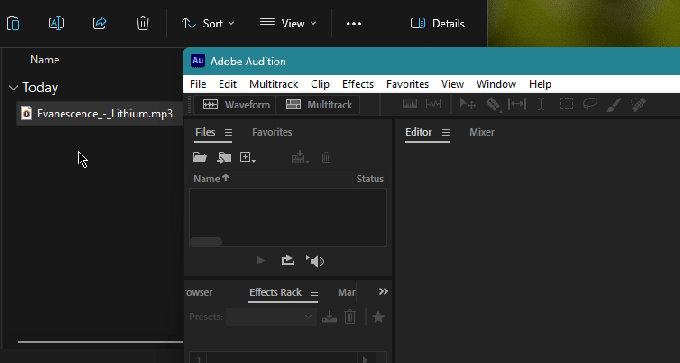Toggle Auto-Play speaker icon in Files panel
The height and width of the screenshot is (363, 680).
click(315, 261)
